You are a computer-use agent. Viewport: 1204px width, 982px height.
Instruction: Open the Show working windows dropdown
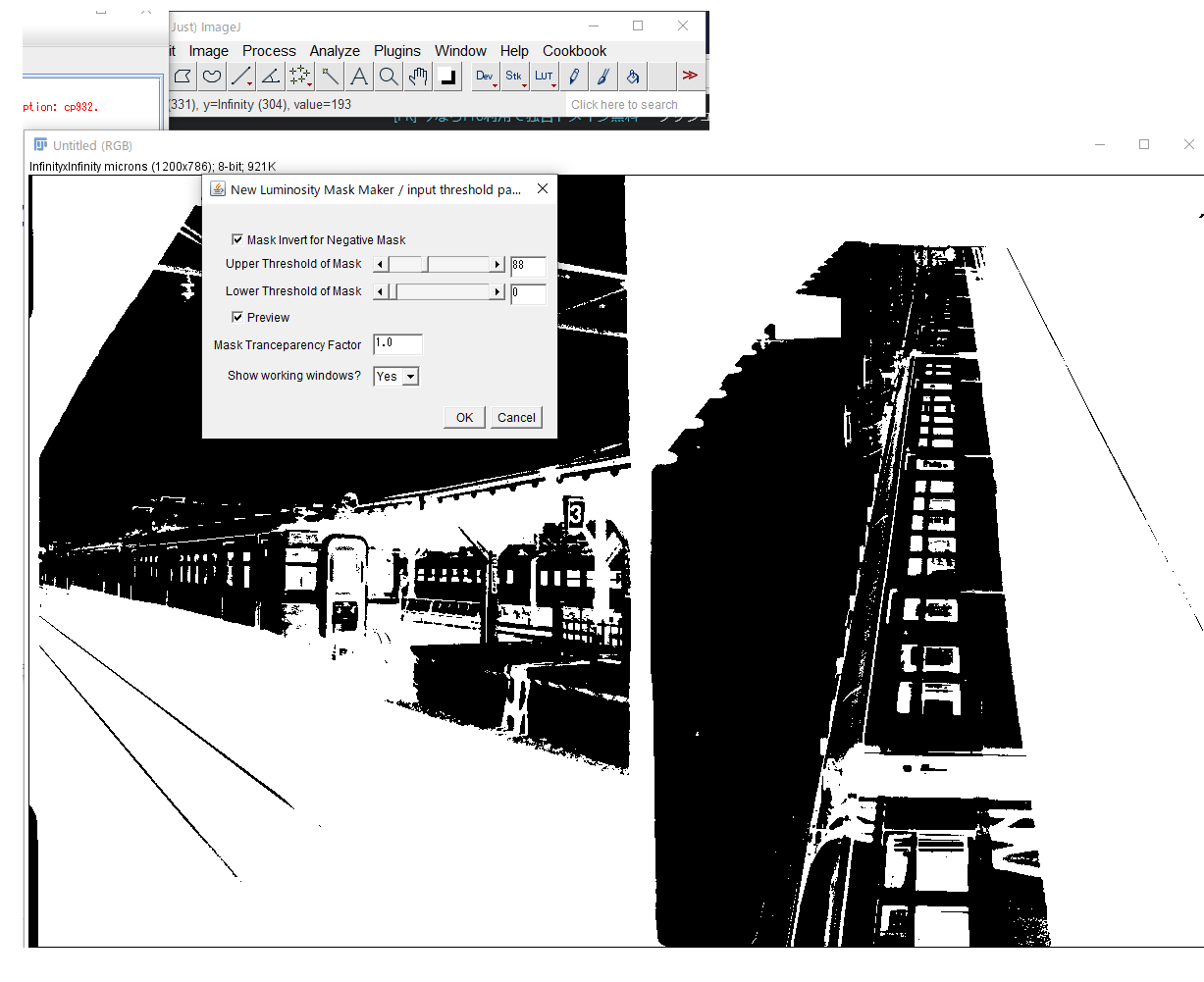pyautogui.click(x=396, y=376)
